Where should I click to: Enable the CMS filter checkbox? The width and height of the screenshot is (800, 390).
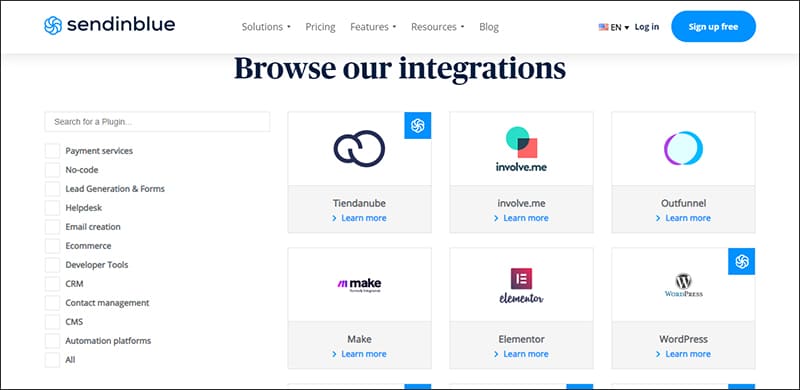pos(52,322)
